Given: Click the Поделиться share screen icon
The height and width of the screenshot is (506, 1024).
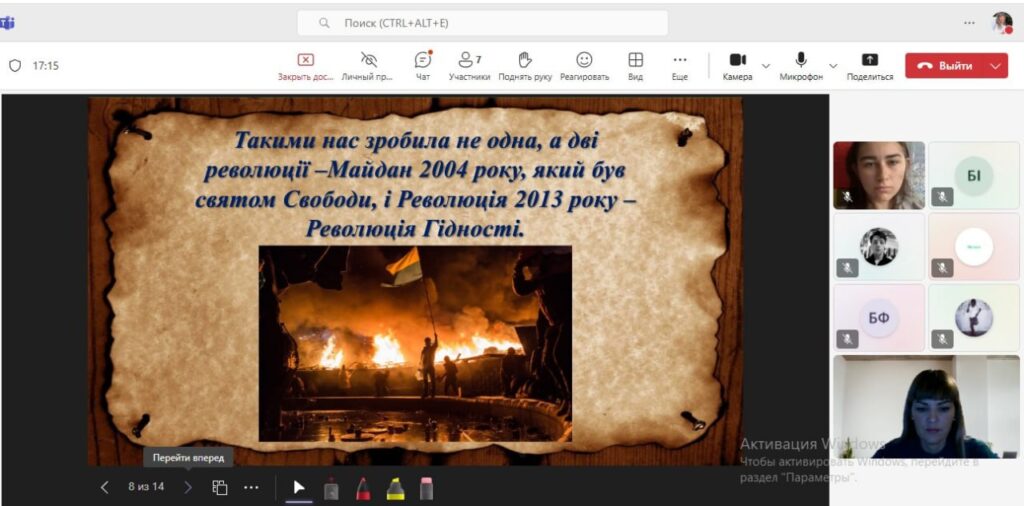Looking at the screenshot, I should click(x=869, y=65).
